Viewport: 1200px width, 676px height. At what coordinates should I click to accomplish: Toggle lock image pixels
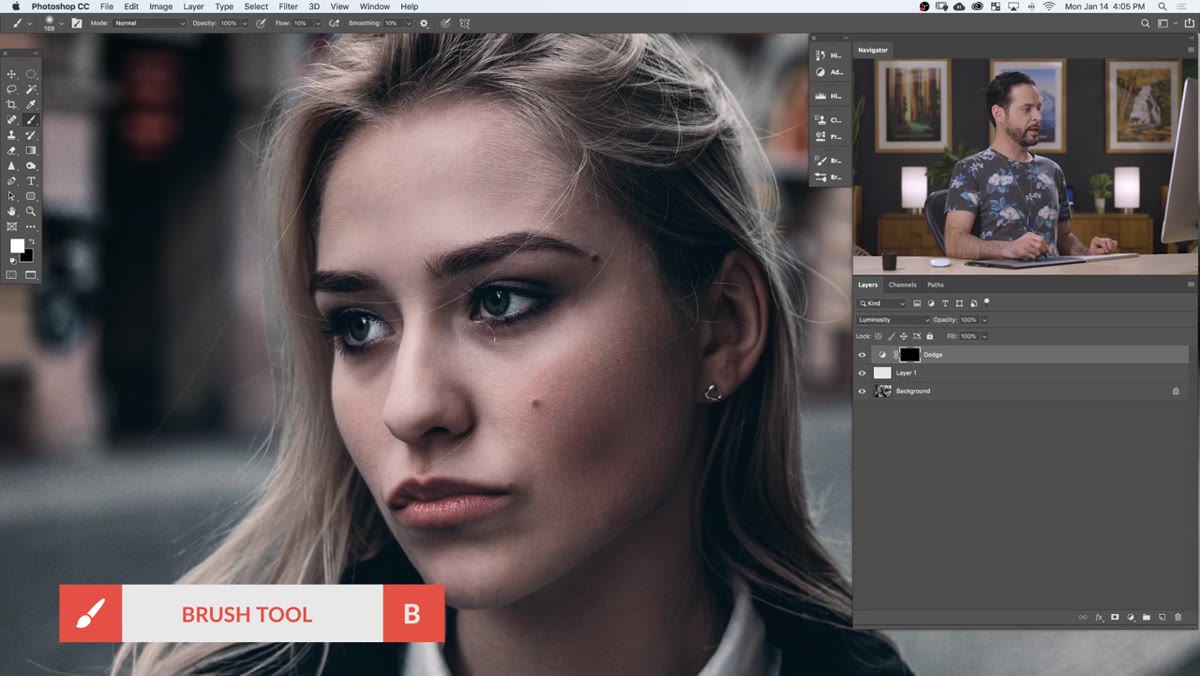(892, 336)
